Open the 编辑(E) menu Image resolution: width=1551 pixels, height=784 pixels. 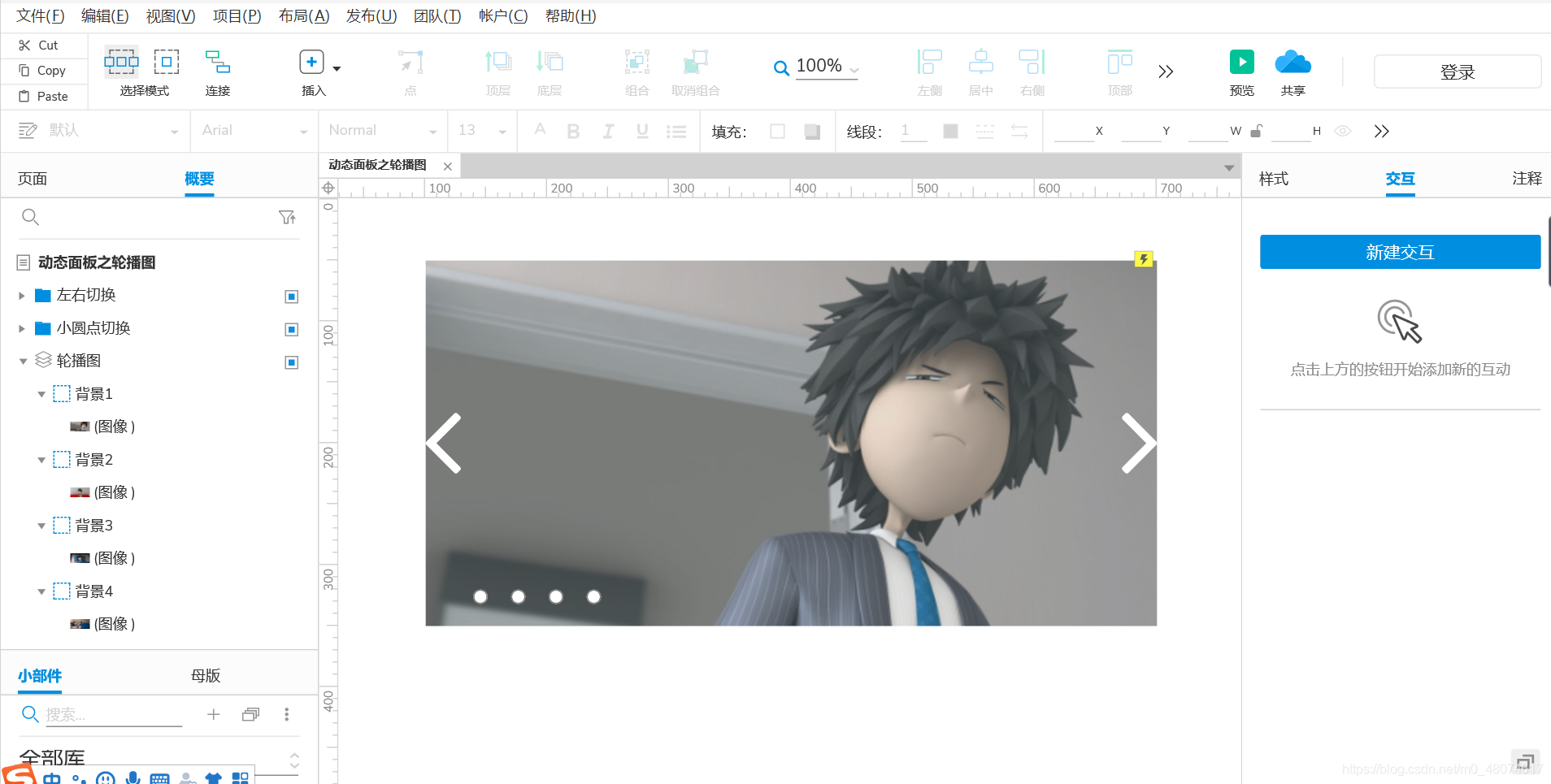[105, 15]
